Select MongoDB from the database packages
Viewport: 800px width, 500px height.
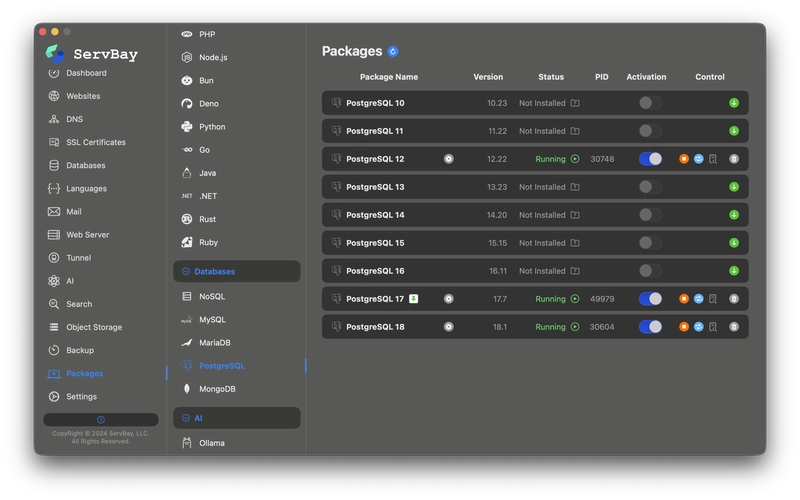pyautogui.click(x=217, y=389)
